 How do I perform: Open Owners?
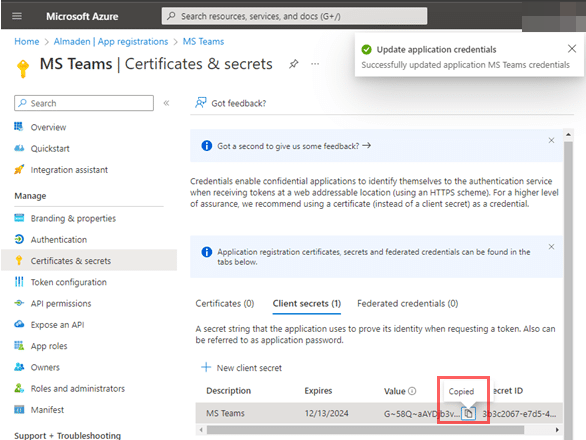tap(45, 367)
